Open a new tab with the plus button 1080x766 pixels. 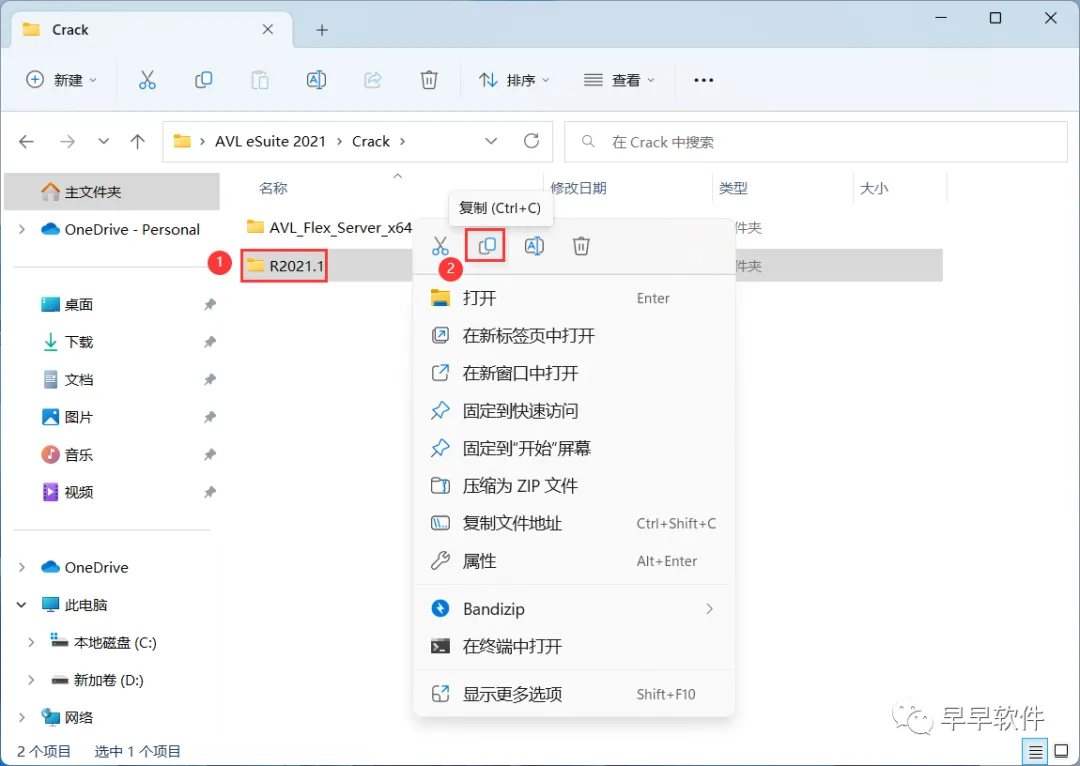coord(322,30)
